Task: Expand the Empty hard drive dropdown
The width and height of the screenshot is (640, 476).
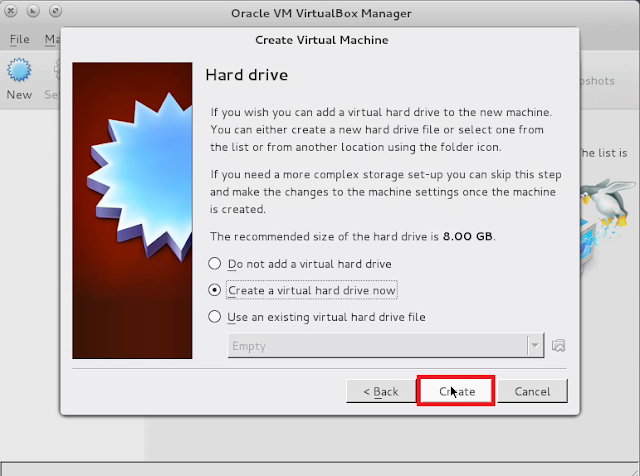Action: [x=535, y=346]
